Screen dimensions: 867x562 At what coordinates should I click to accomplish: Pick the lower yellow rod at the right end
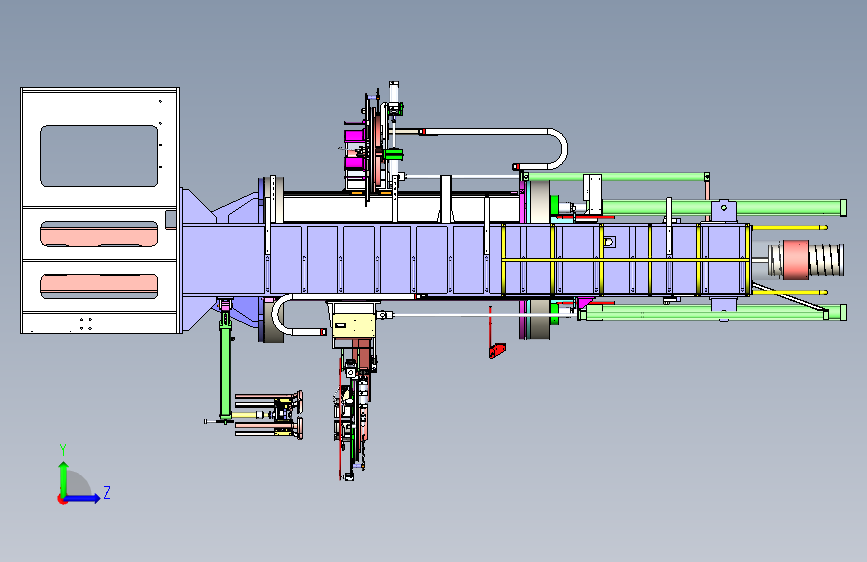point(790,292)
